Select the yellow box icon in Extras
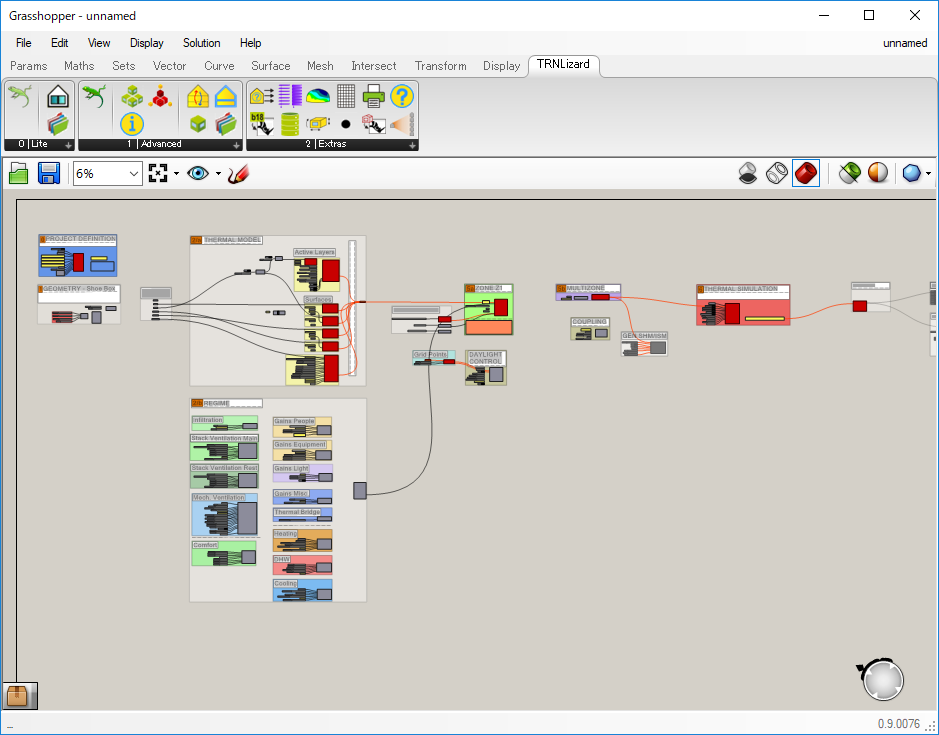Screen dimensions: 939x735 pos(318,124)
